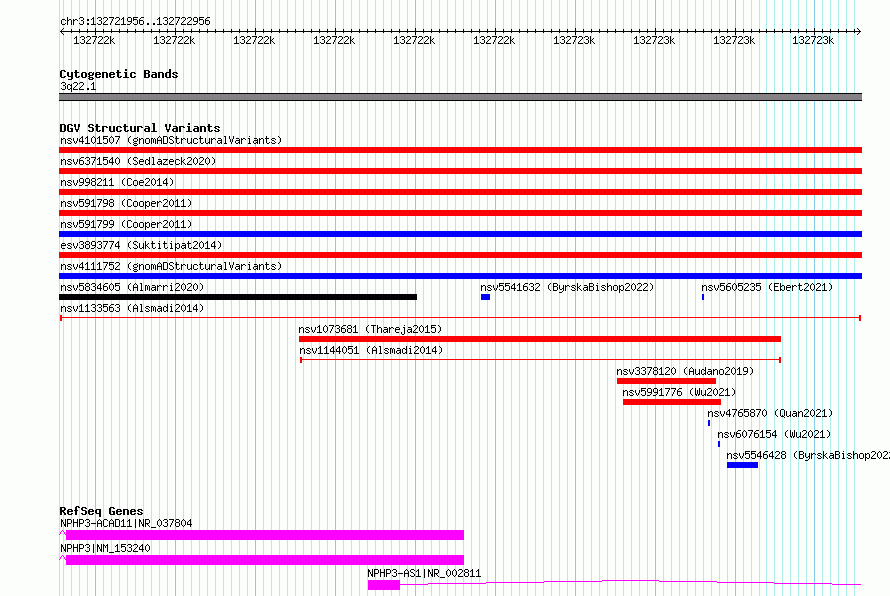Click the small blue block under nsv5541632
The height and width of the screenshot is (596, 890).
coord(485,297)
